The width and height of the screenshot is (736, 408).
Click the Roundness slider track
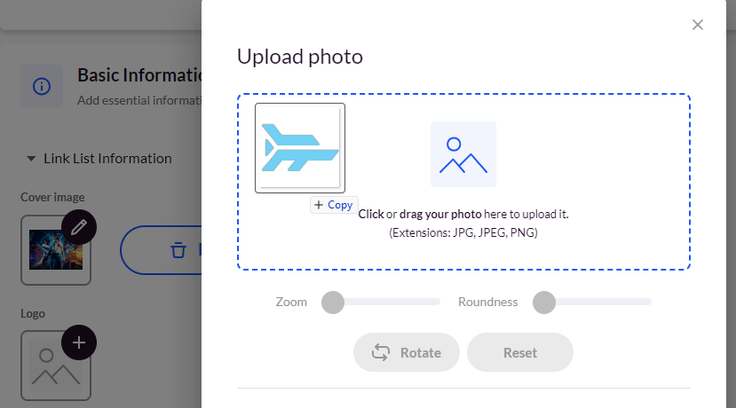(592, 302)
